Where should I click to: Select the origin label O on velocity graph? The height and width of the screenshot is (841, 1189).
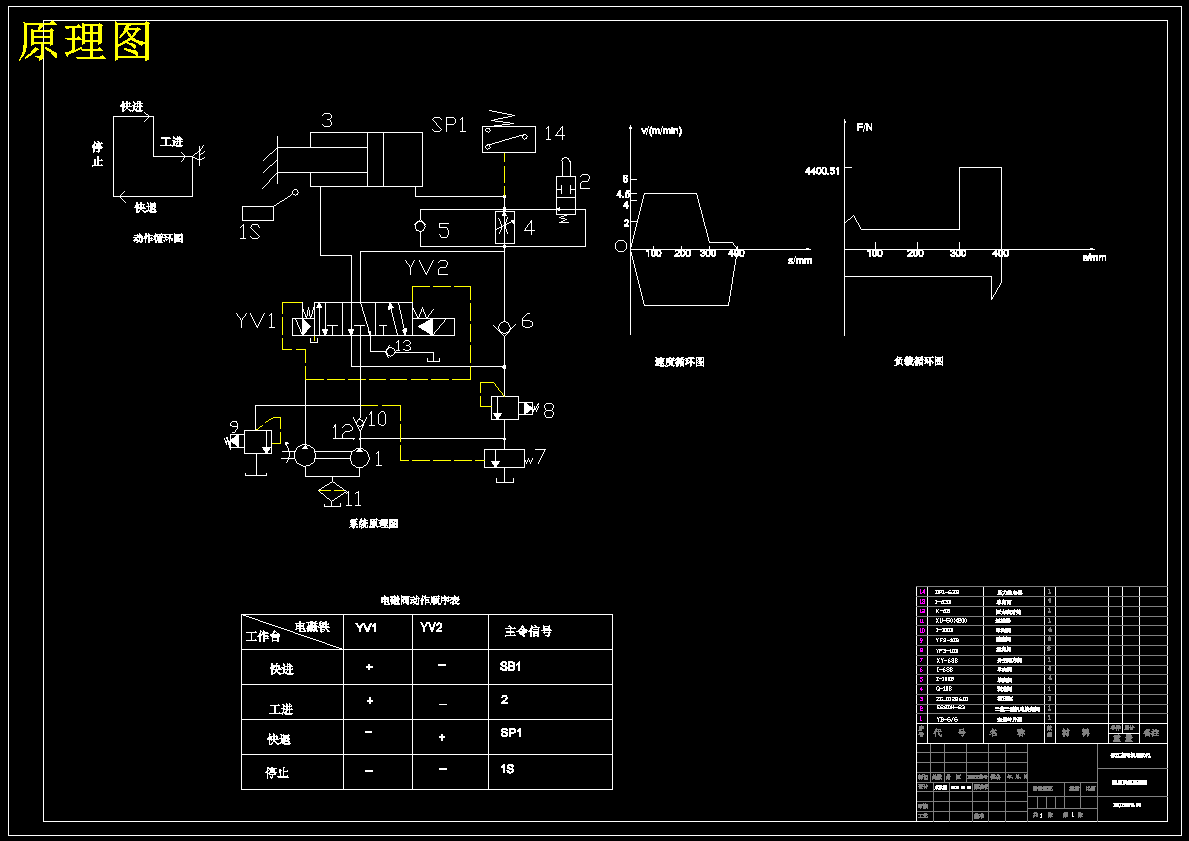[x=621, y=246]
